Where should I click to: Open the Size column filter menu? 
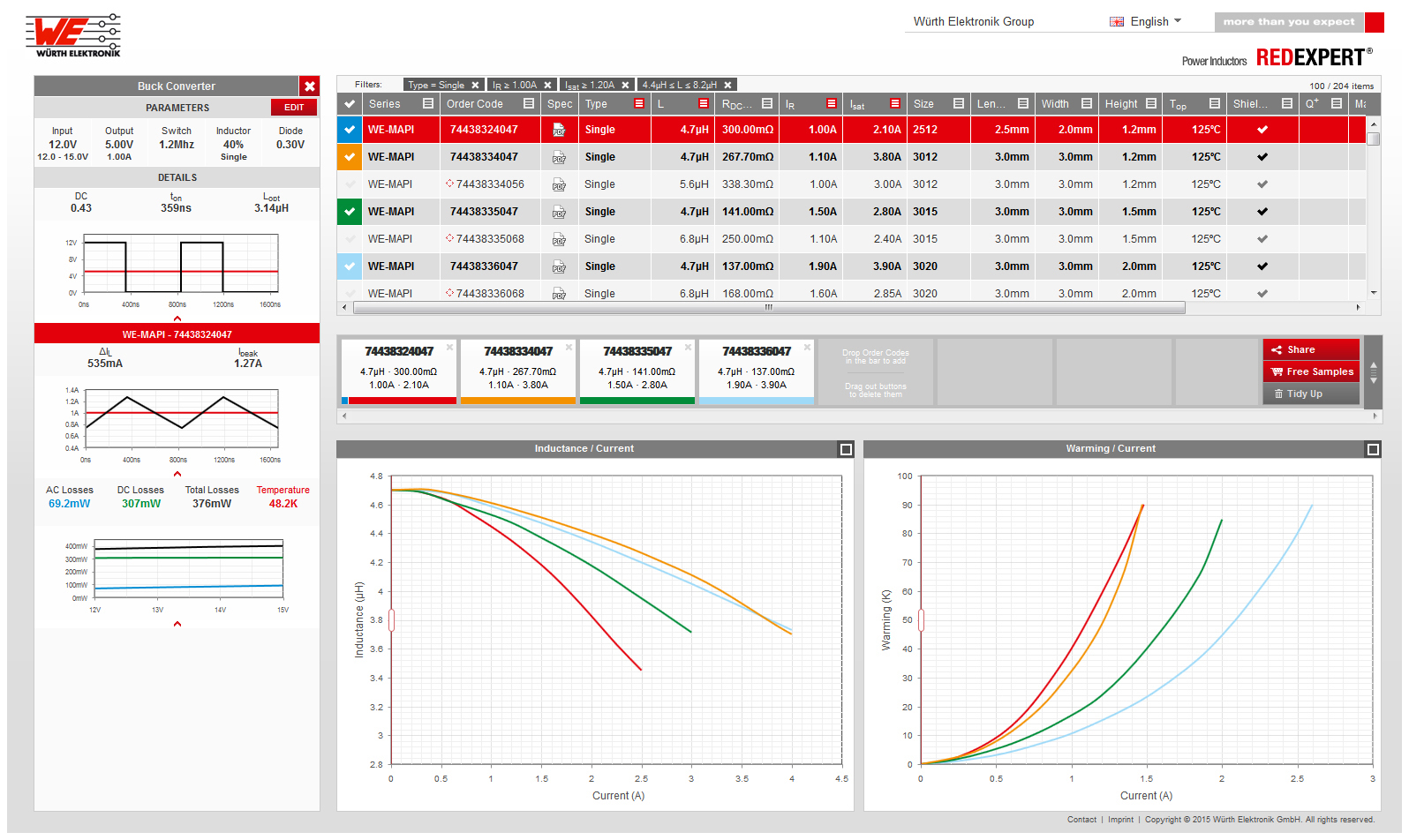click(x=959, y=104)
